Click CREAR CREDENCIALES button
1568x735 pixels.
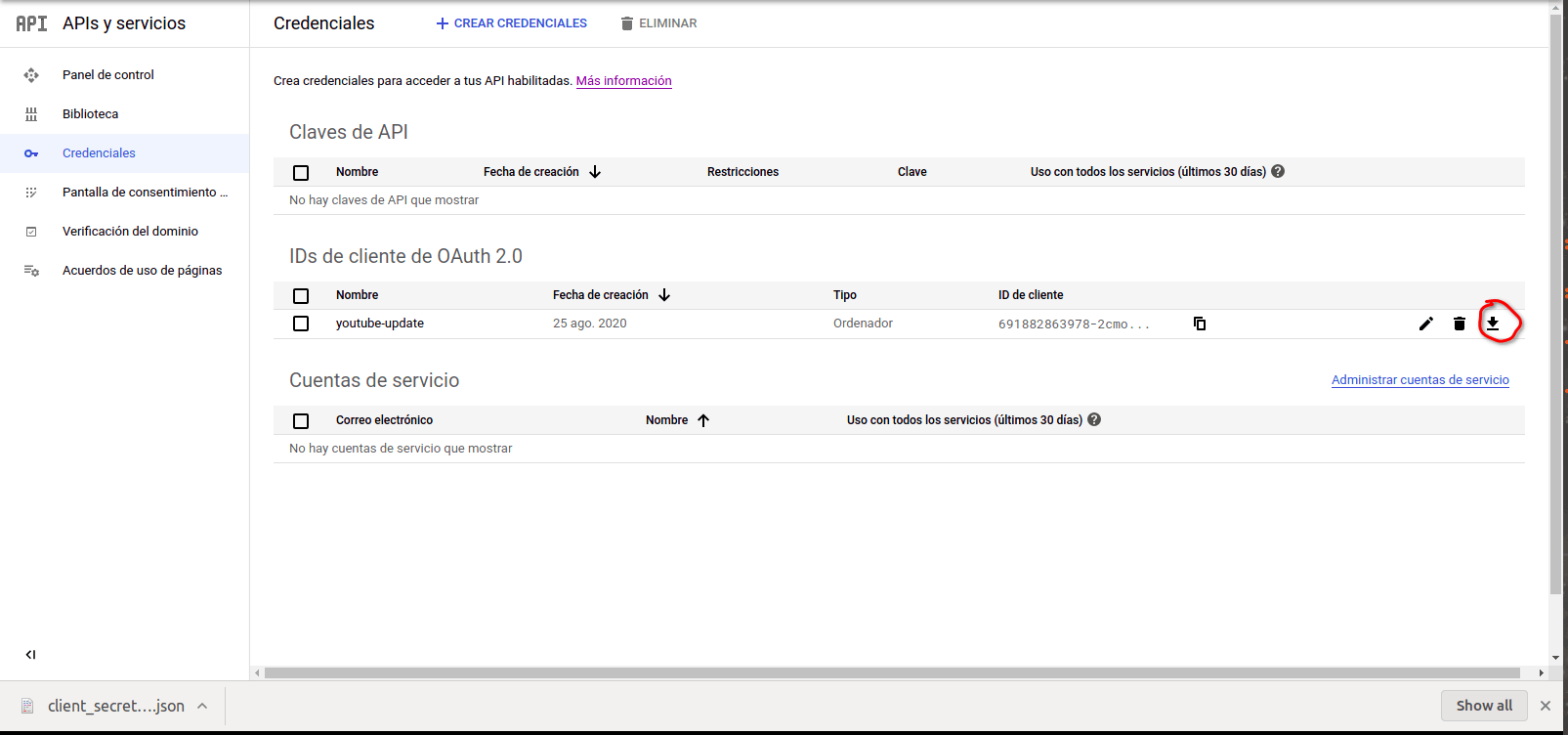[511, 23]
